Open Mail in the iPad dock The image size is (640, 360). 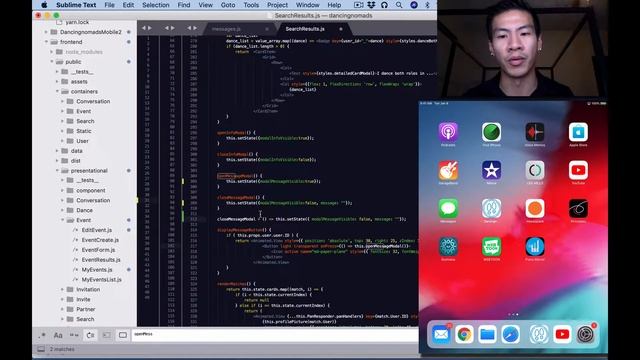click(x=441, y=334)
